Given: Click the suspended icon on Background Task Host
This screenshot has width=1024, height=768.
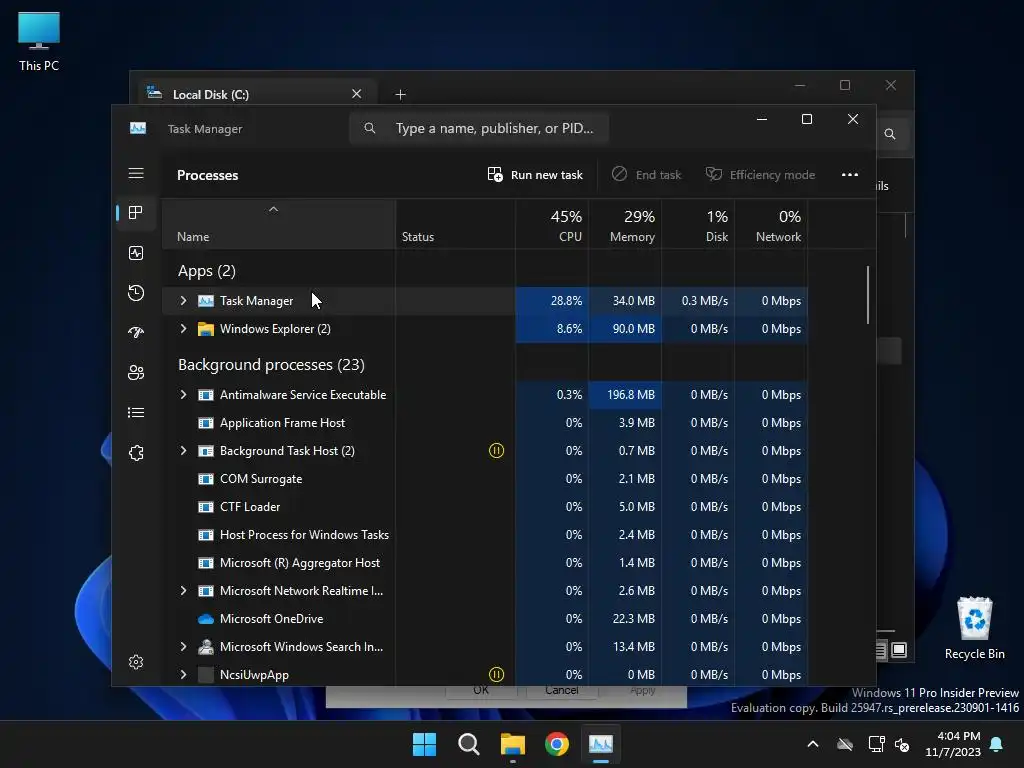Looking at the screenshot, I should pyautogui.click(x=496, y=451).
